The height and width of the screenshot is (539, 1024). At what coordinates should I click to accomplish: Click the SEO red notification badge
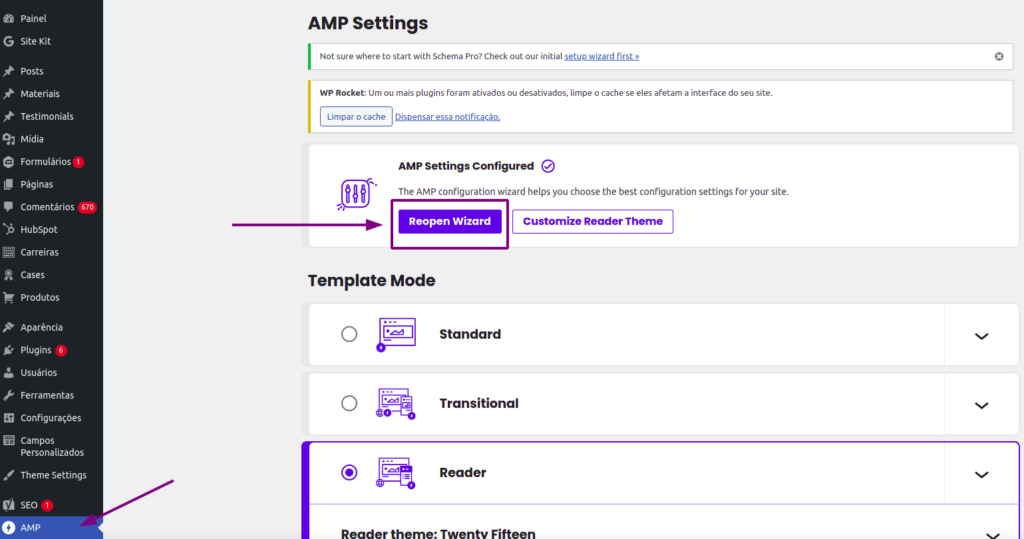[x=47, y=505]
